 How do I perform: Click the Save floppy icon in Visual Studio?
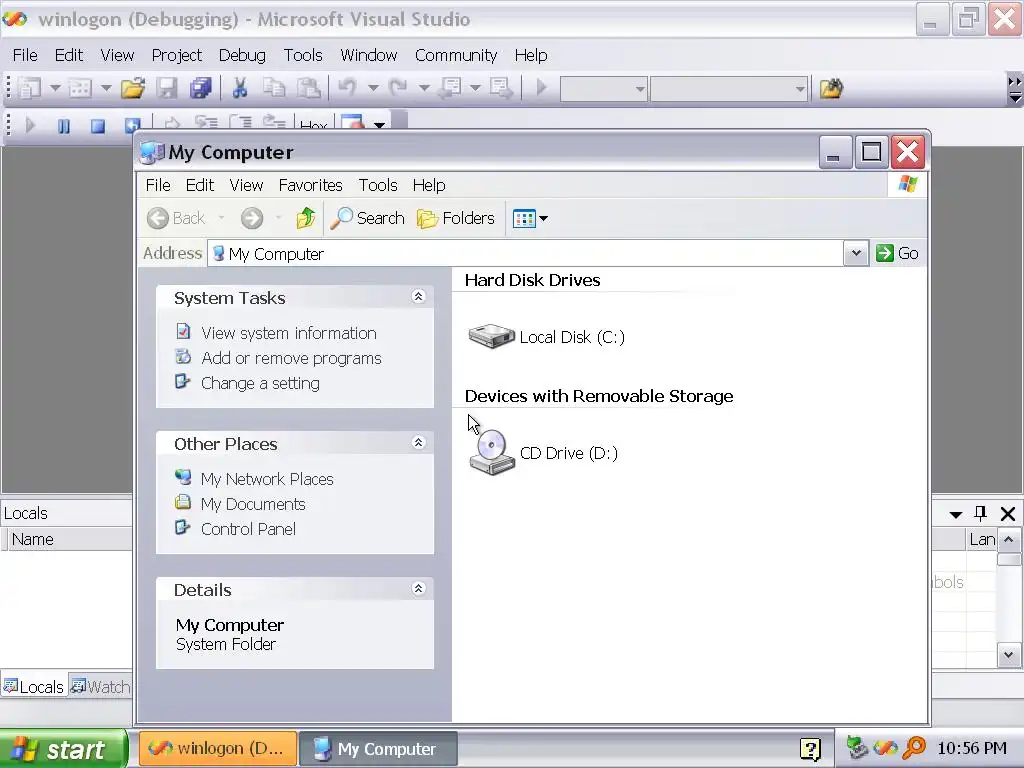click(x=167, y=88)
